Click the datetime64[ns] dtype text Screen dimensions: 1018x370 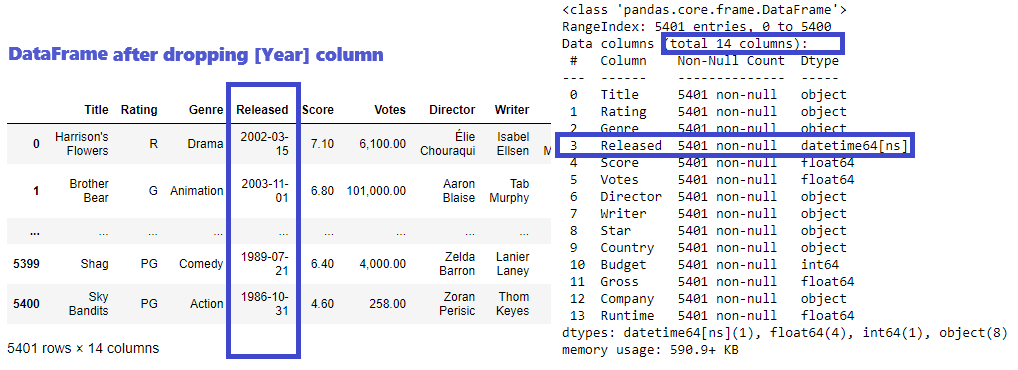[854, 145]
